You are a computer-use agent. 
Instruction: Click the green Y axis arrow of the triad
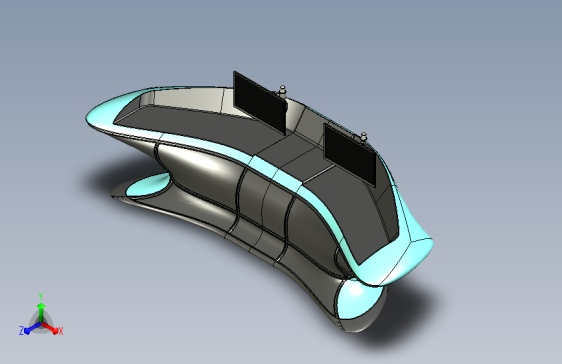tap(41, 313)
